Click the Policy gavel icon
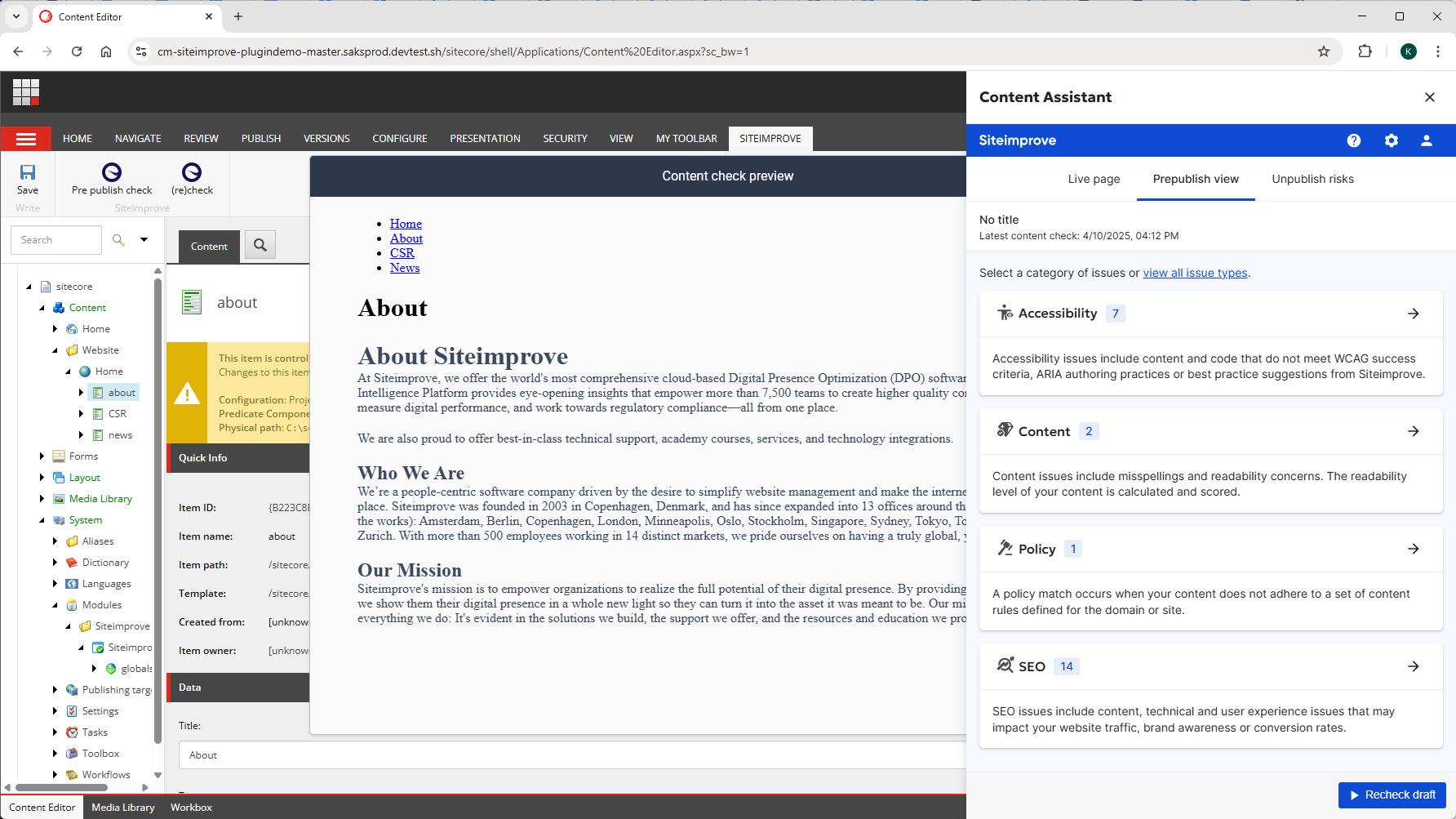 pyautogui.click(x=1005, y=548)
